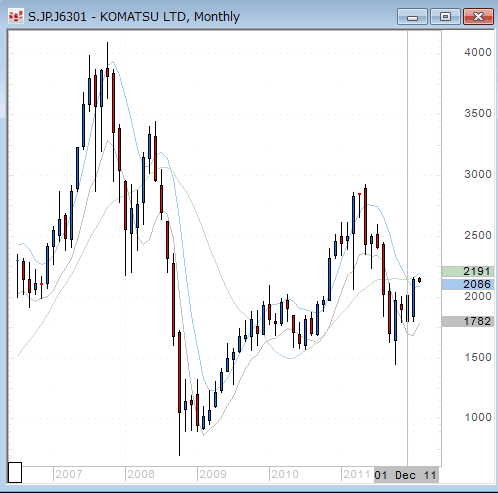Click the 2500 price axis label
Image resolution: width=498 pixels, height=493 pixels.
point(478,235)
